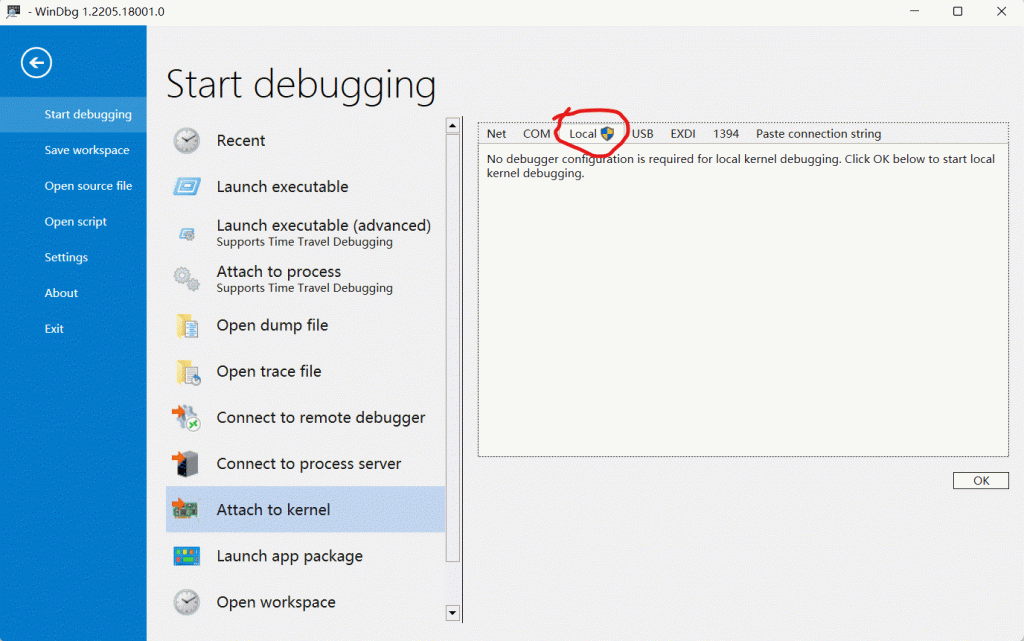This screenshot has width=1024, height=641.
Task: Click the Attach to process gears icon
Action: click(x=187, y=279)
